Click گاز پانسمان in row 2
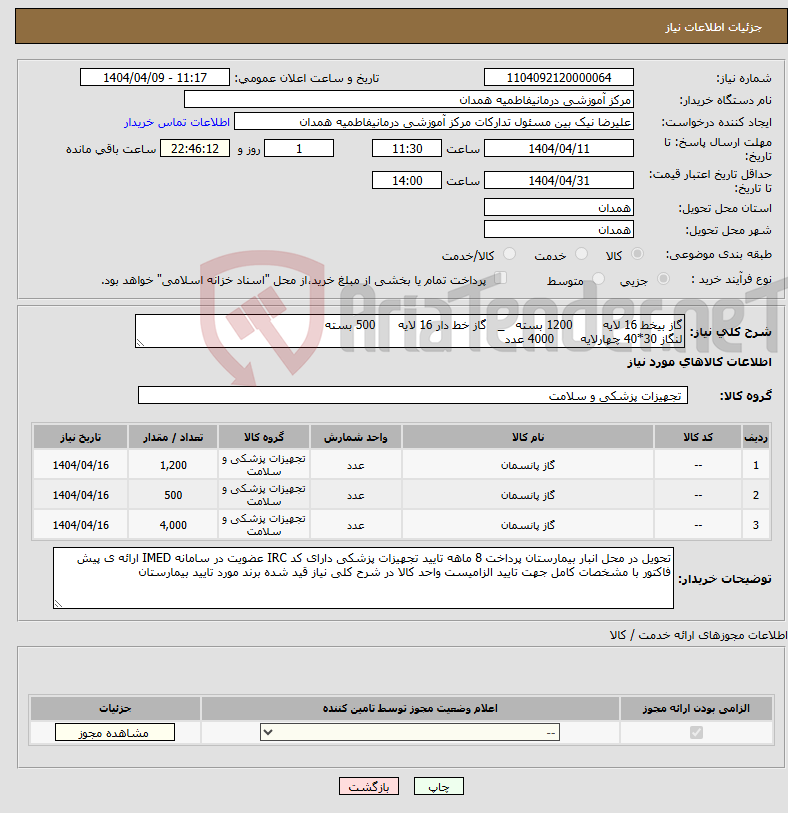The width and height of the screenshot is (788, 813). [527, 495]
